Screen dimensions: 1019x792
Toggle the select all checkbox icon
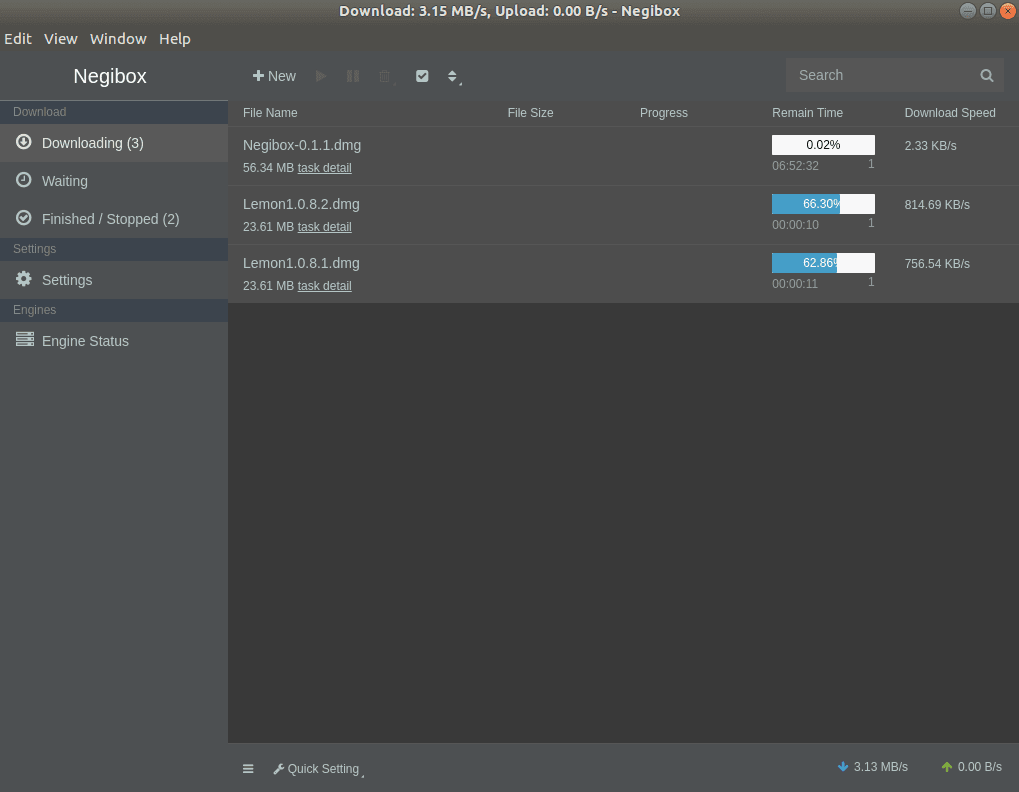coord(422,76)
